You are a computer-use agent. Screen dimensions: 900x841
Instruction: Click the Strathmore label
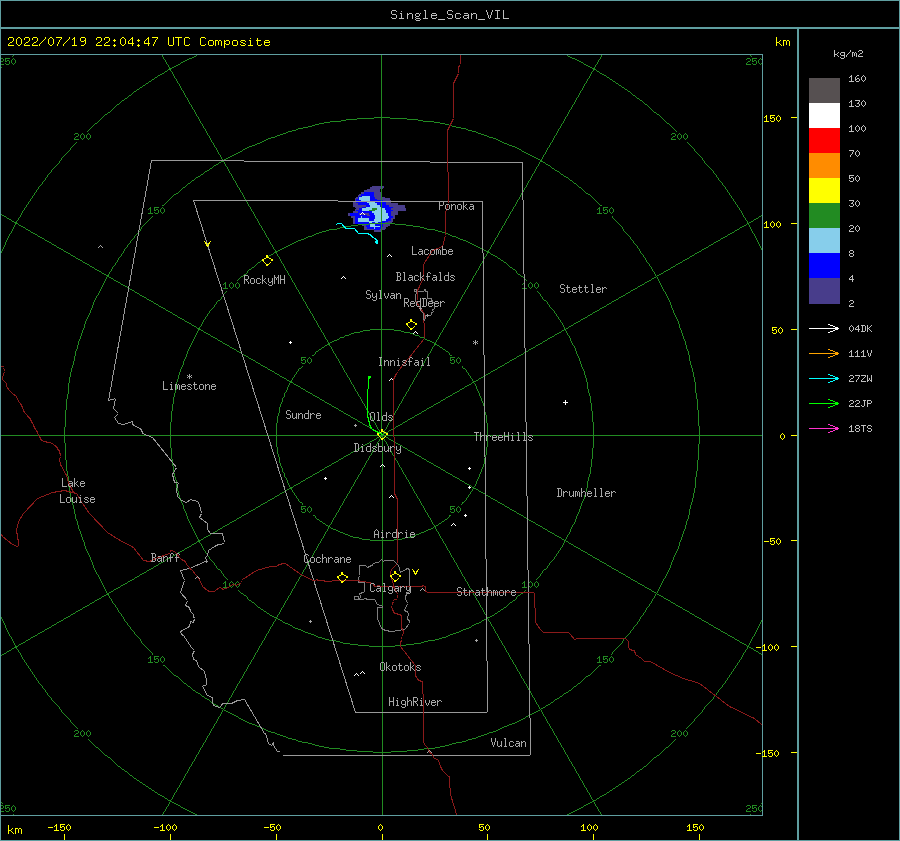486,592
